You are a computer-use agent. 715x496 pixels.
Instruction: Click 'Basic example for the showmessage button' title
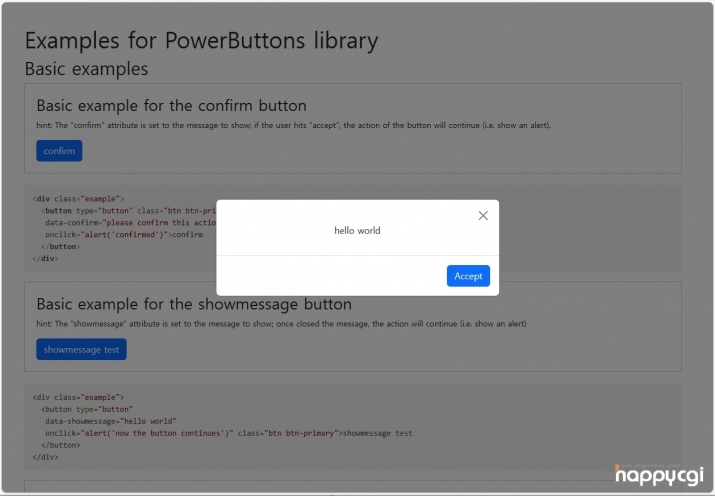click(x=194, y=304)
